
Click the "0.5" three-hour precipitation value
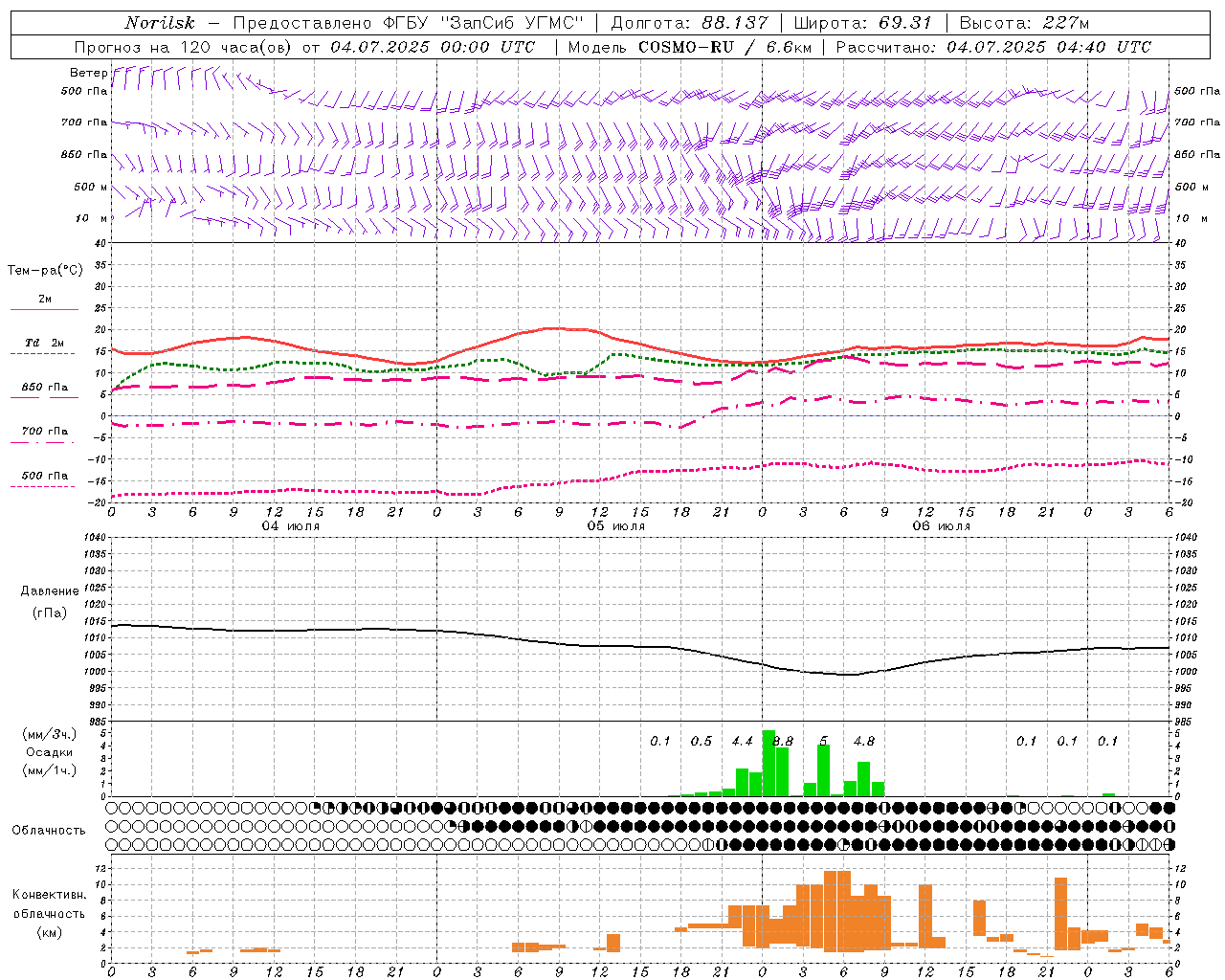[x=702, y=742]
